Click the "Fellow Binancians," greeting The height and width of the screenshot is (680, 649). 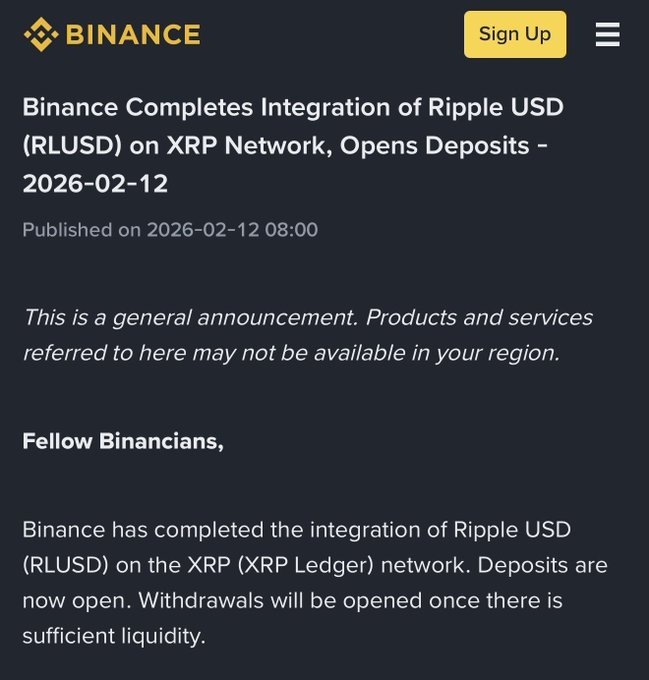pos(123,441)
